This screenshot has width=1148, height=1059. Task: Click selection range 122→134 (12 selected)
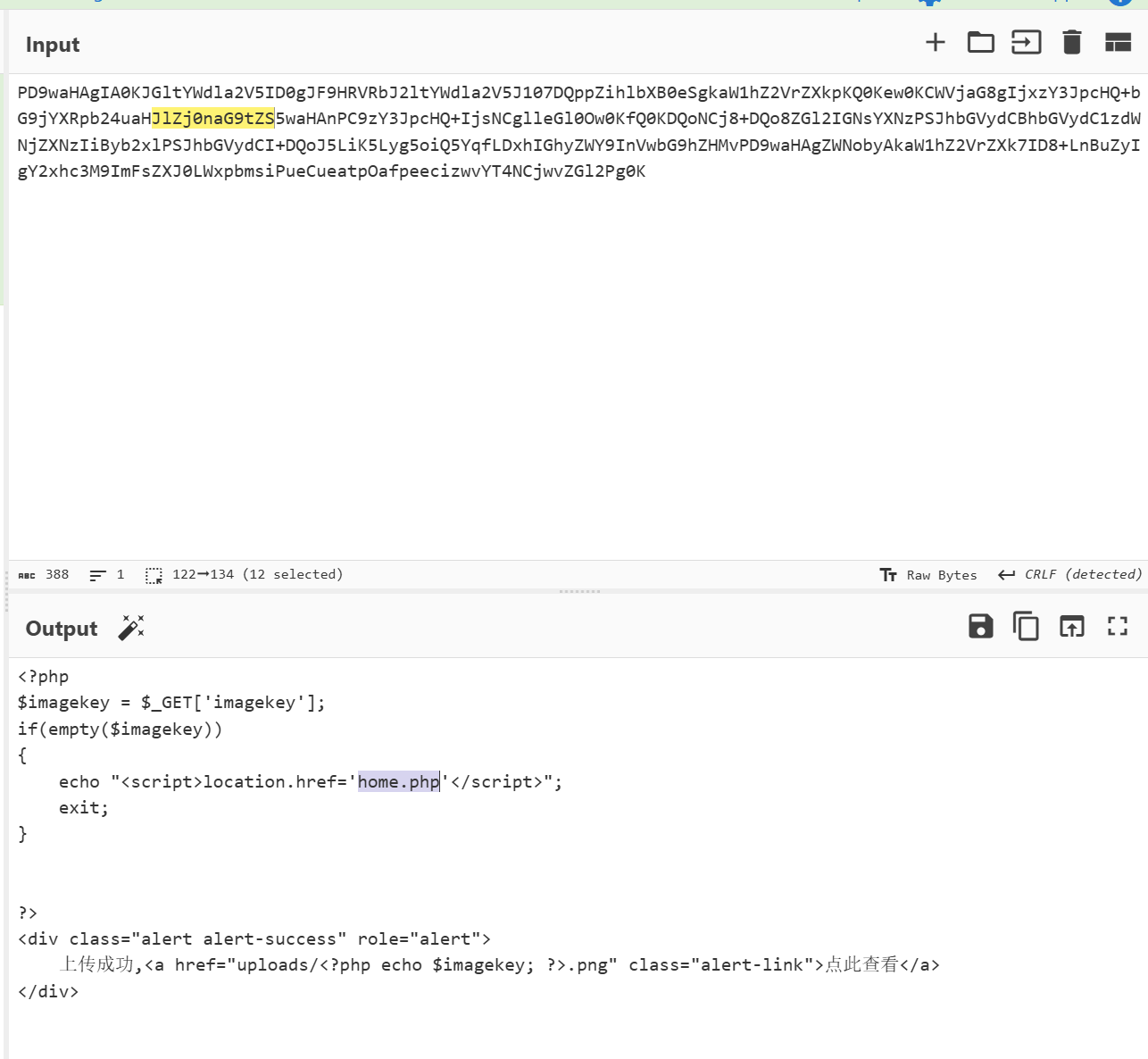(244, 574)
